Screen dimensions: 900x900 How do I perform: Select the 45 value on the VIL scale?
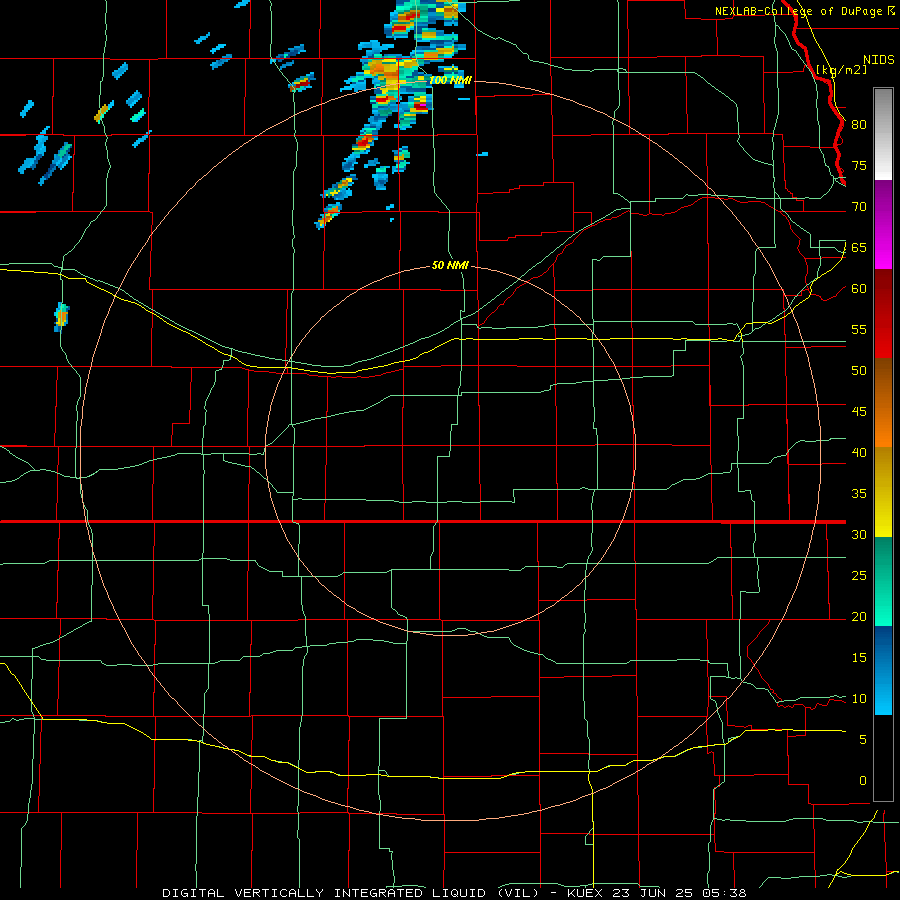click(x=859, y=412)
